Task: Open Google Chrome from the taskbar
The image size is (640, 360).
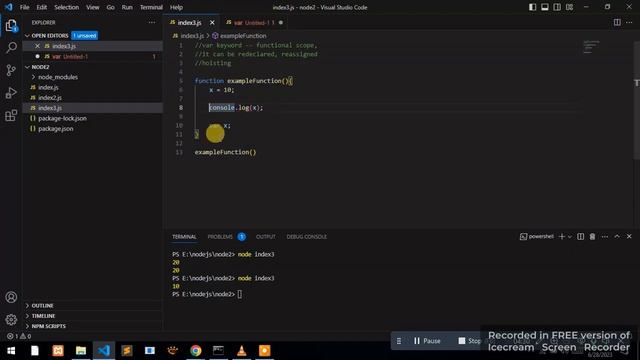Action: coord(196,351)
